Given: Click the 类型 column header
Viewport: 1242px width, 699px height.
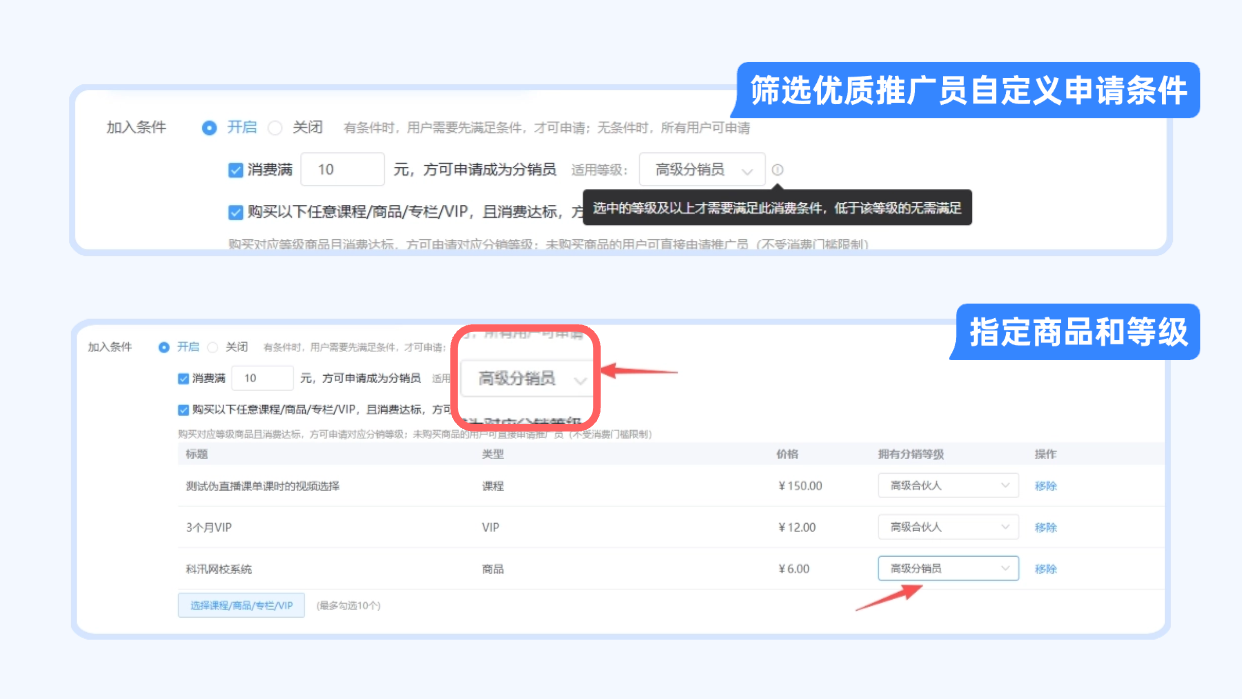Looking at the screenshot, I should [493, 454].
